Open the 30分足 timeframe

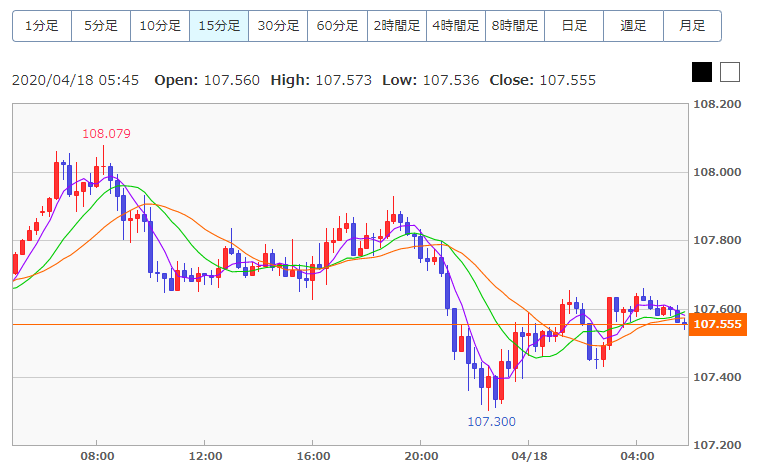click(278, 26)
